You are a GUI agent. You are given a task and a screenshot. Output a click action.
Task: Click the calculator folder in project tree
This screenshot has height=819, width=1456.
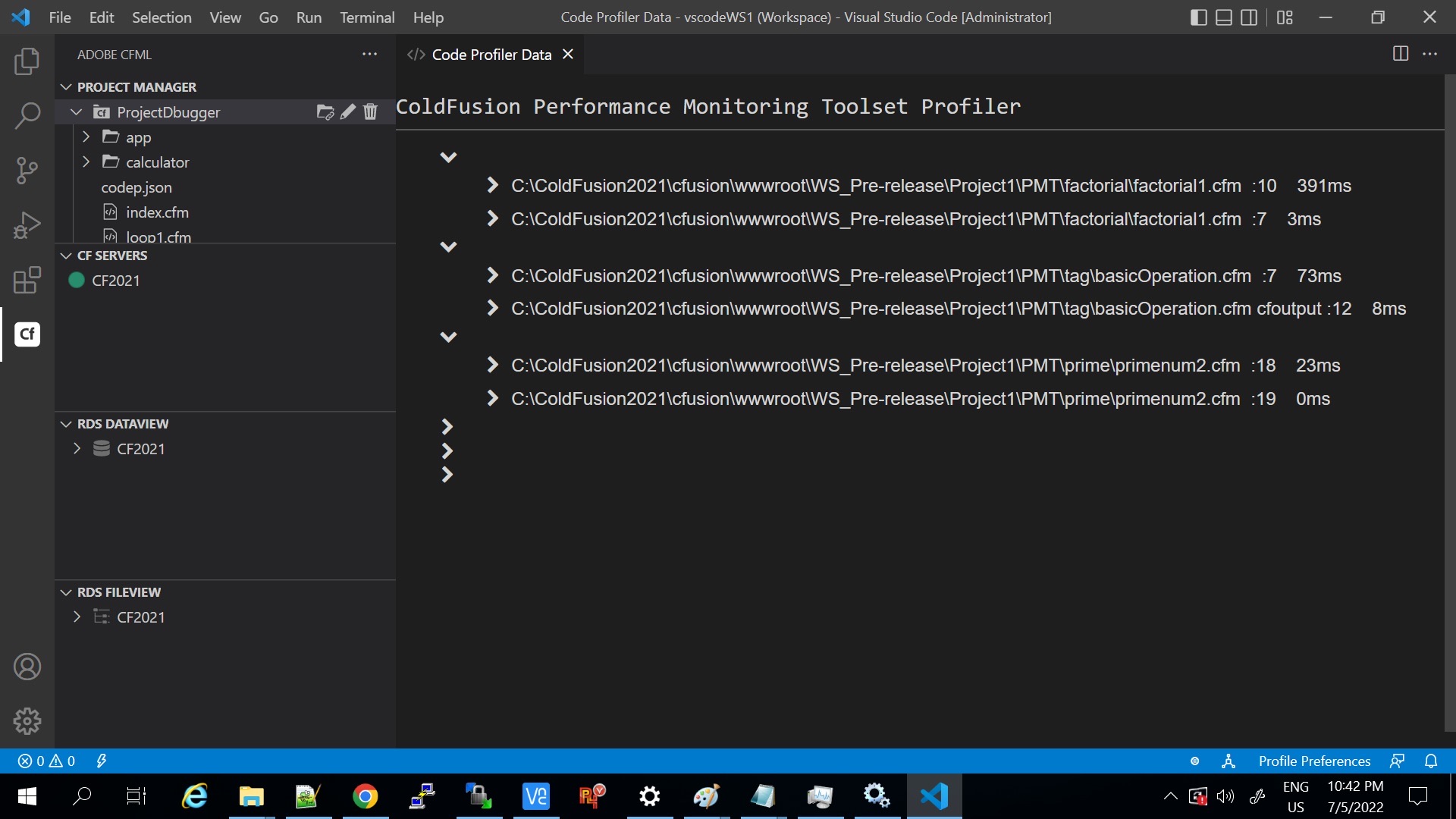pos(157,162)
